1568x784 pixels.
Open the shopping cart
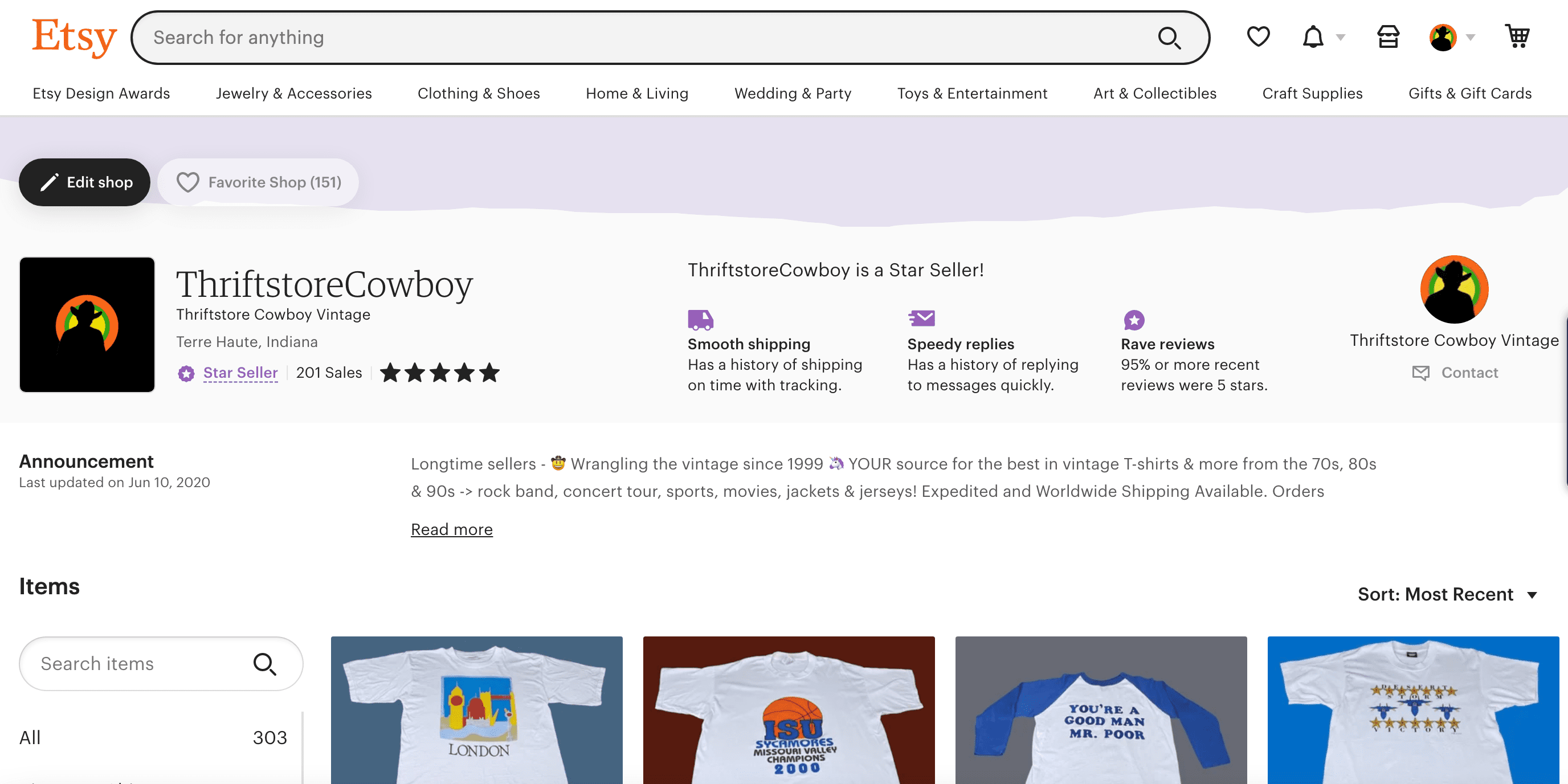(1517, 36)
